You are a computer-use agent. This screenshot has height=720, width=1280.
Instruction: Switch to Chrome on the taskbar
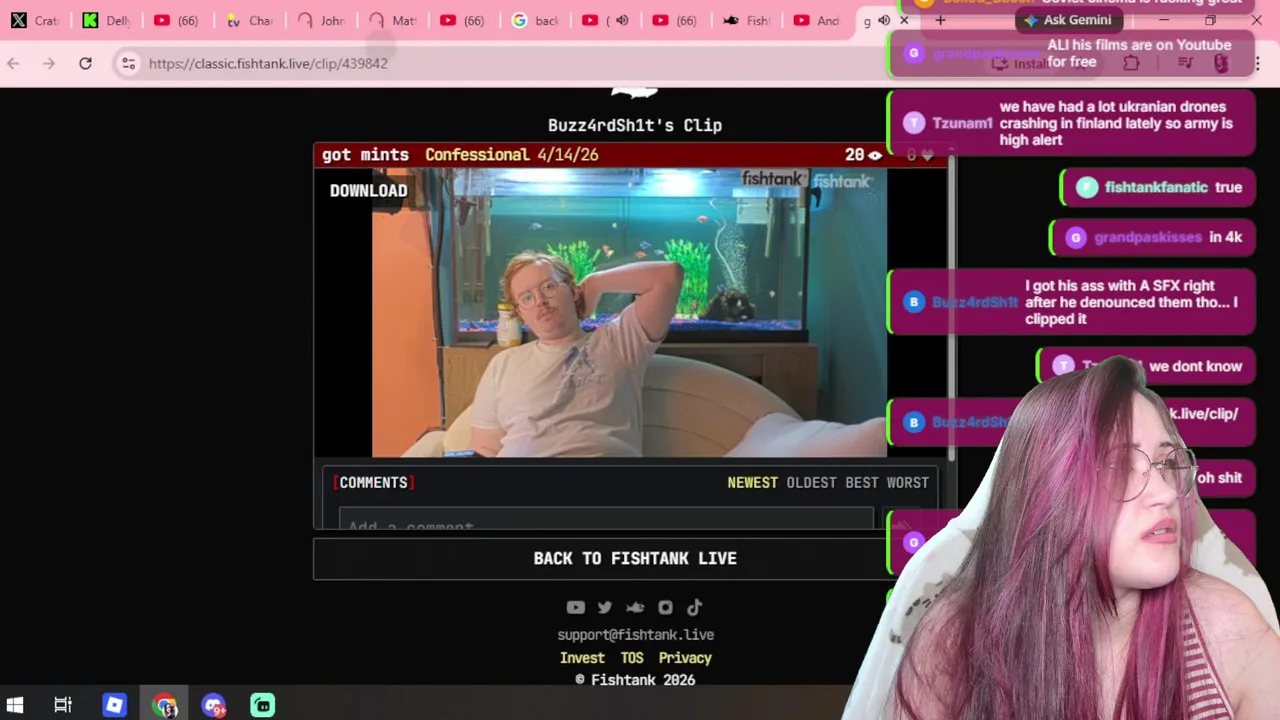[165, 705]
